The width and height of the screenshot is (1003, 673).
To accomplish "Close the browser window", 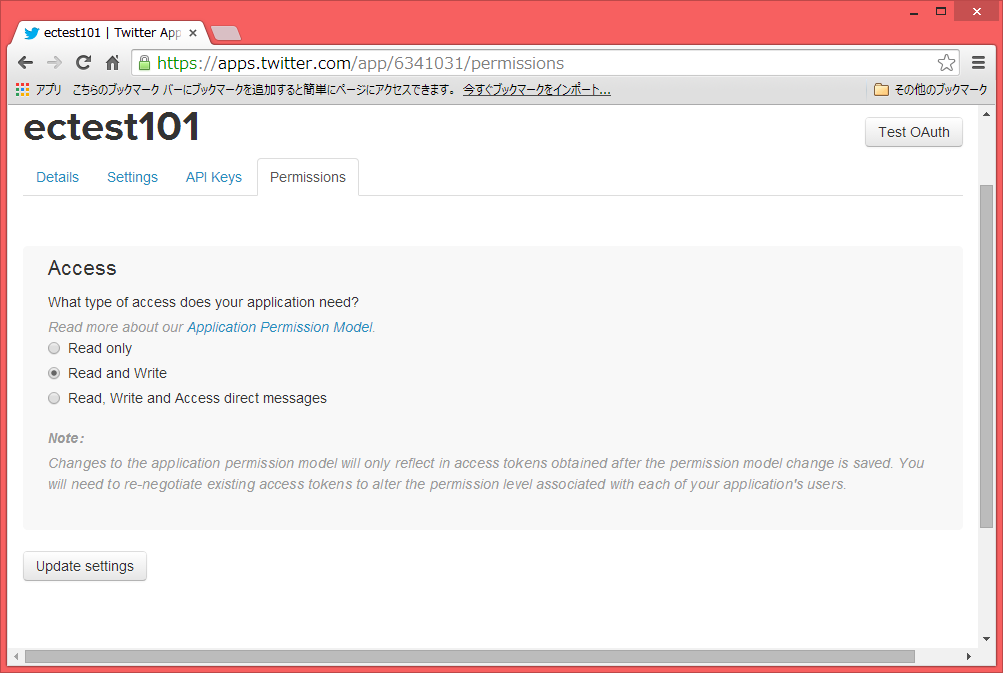I will (976, 12).
